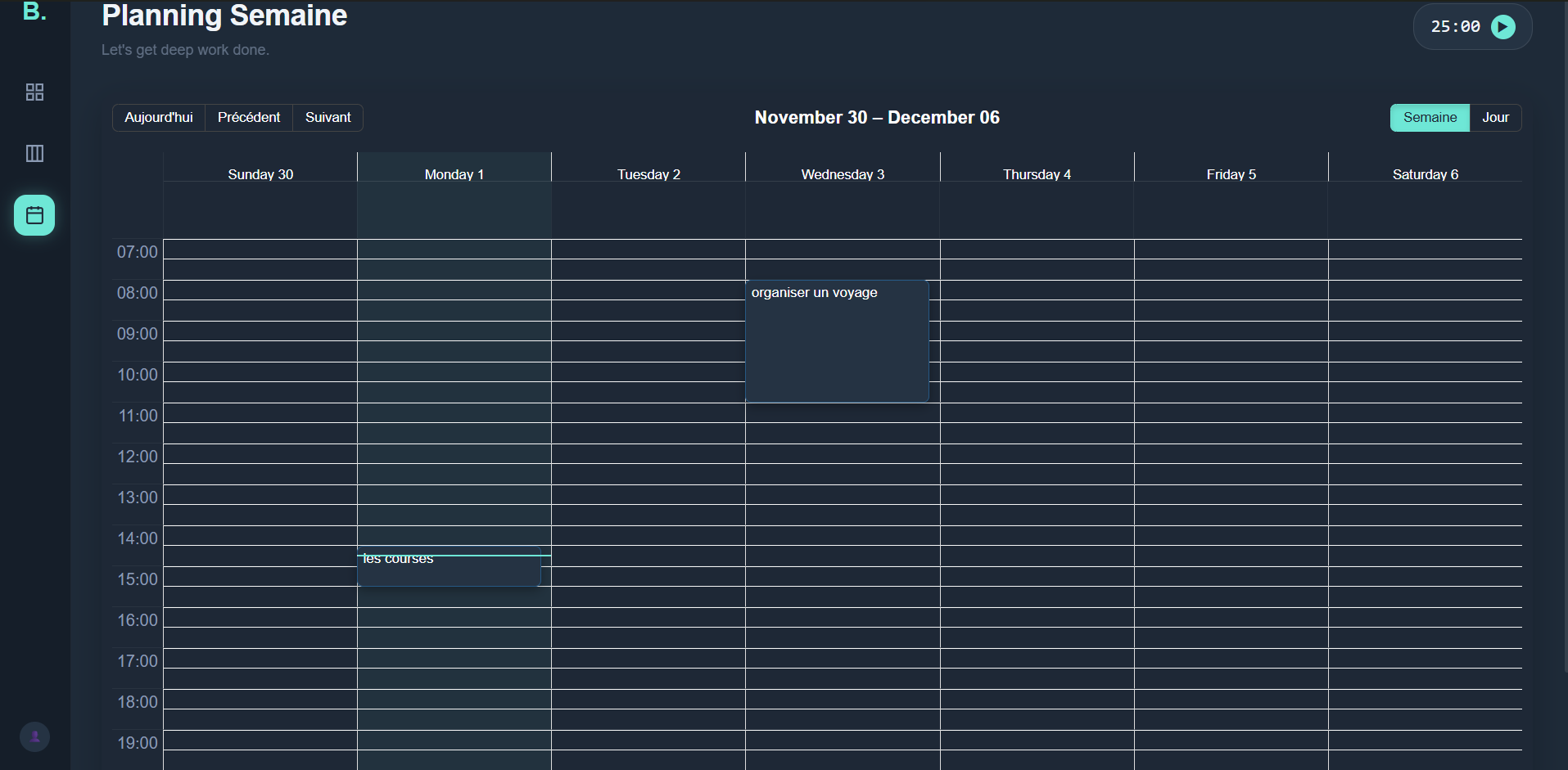Viewport: 1568px width, 770px height.
Task: Open the kanban columns board icon
Action: [34, 154]
